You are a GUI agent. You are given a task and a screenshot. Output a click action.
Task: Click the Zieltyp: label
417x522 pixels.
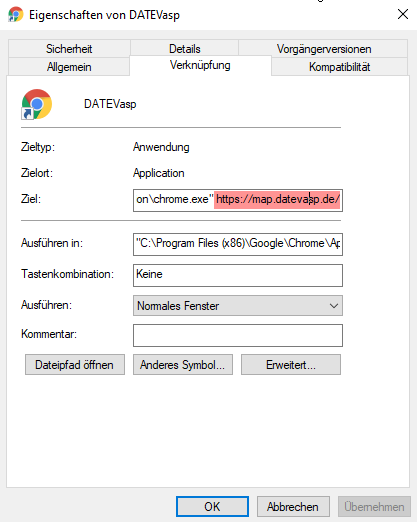coord(38,147)
